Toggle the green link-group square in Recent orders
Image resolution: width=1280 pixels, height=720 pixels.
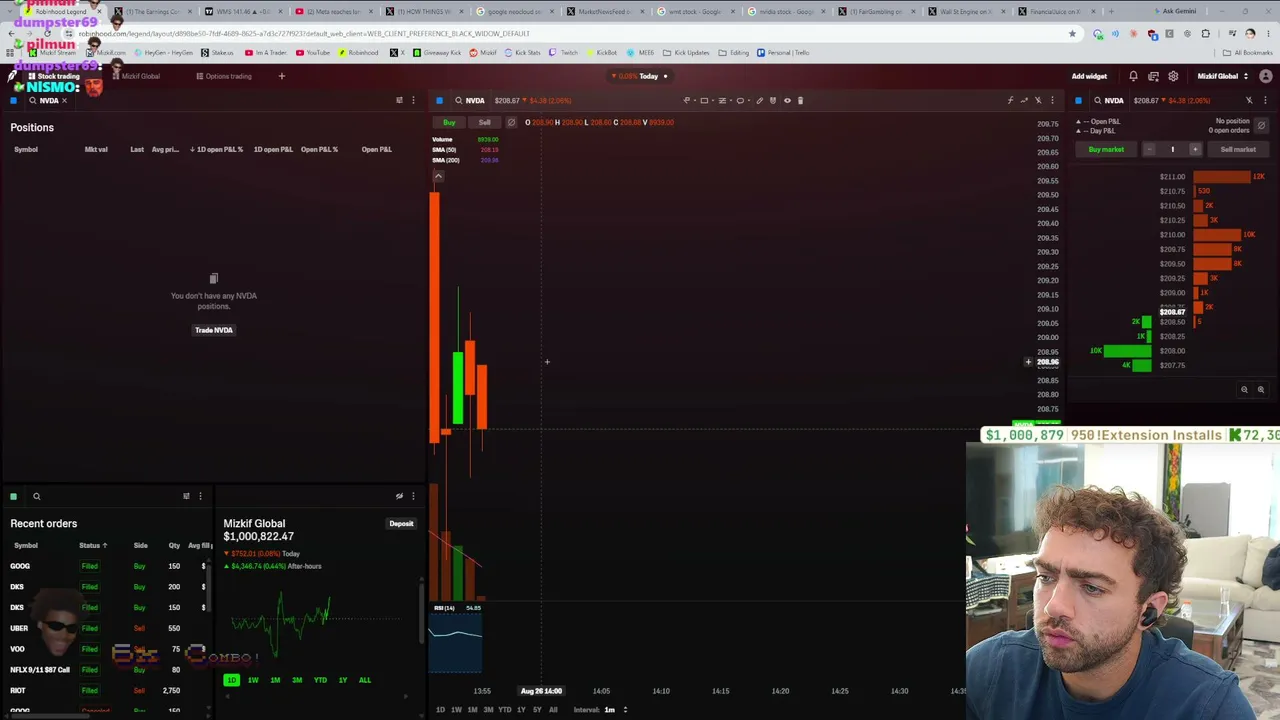tap(13, 496)
